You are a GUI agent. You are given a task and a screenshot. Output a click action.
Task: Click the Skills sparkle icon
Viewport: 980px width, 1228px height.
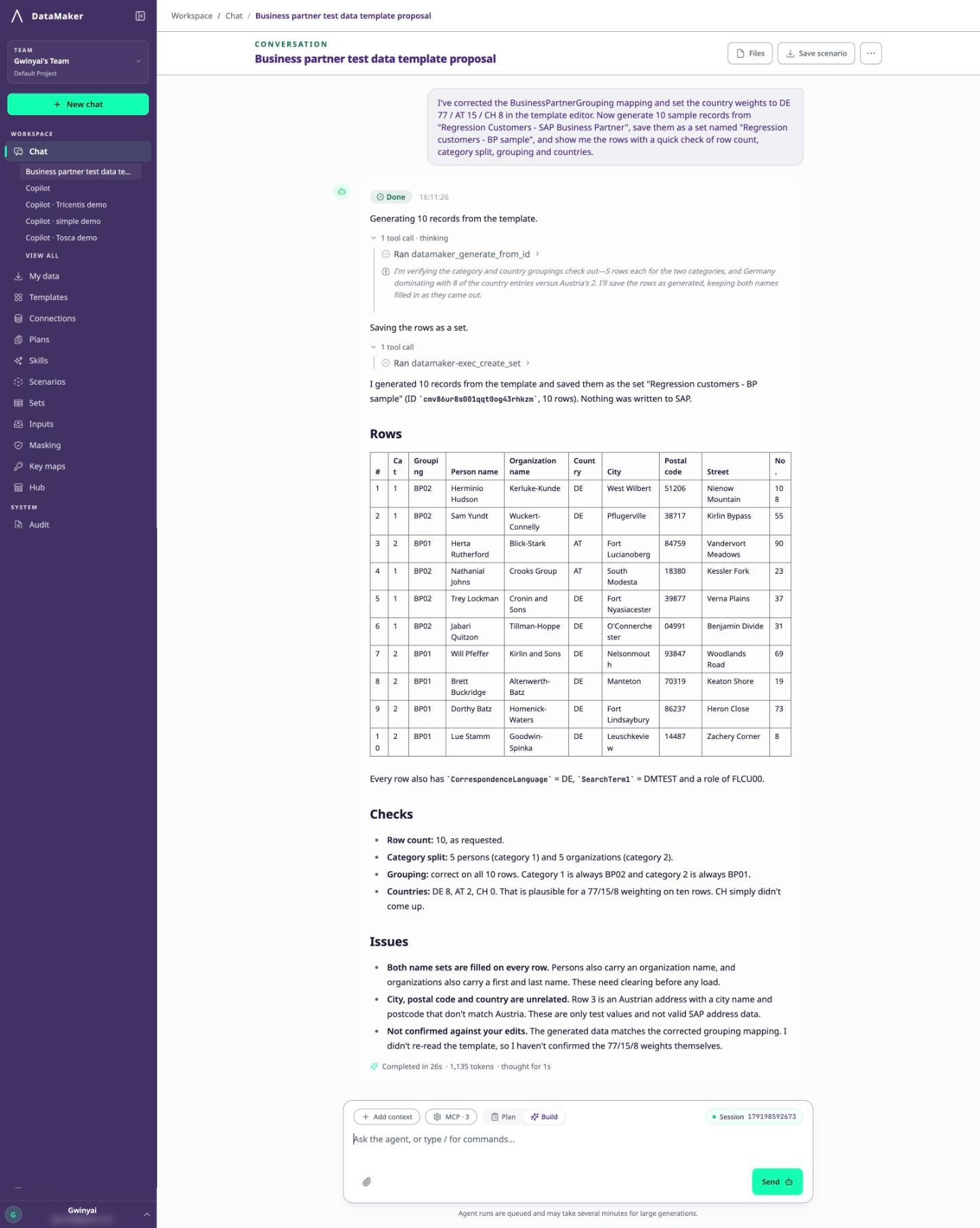pyautogui.click(x=18, y=360)
